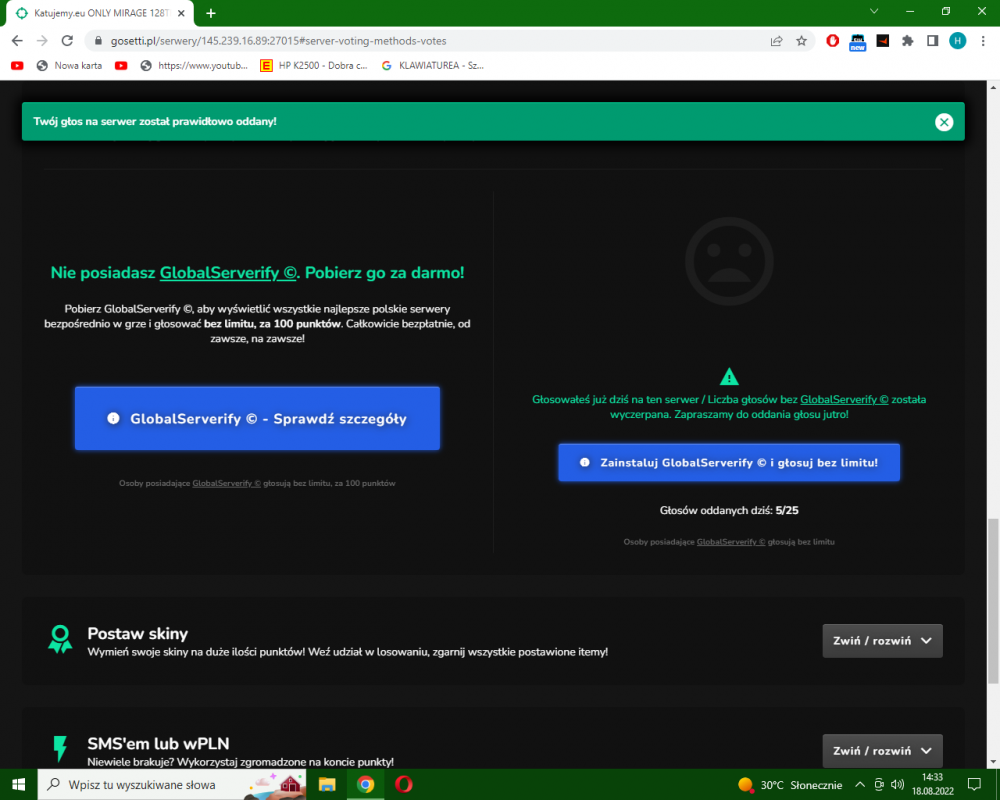This screenshot has width=1000, height=800.
Task: View site security padlock info
Action: click(98, 41)
